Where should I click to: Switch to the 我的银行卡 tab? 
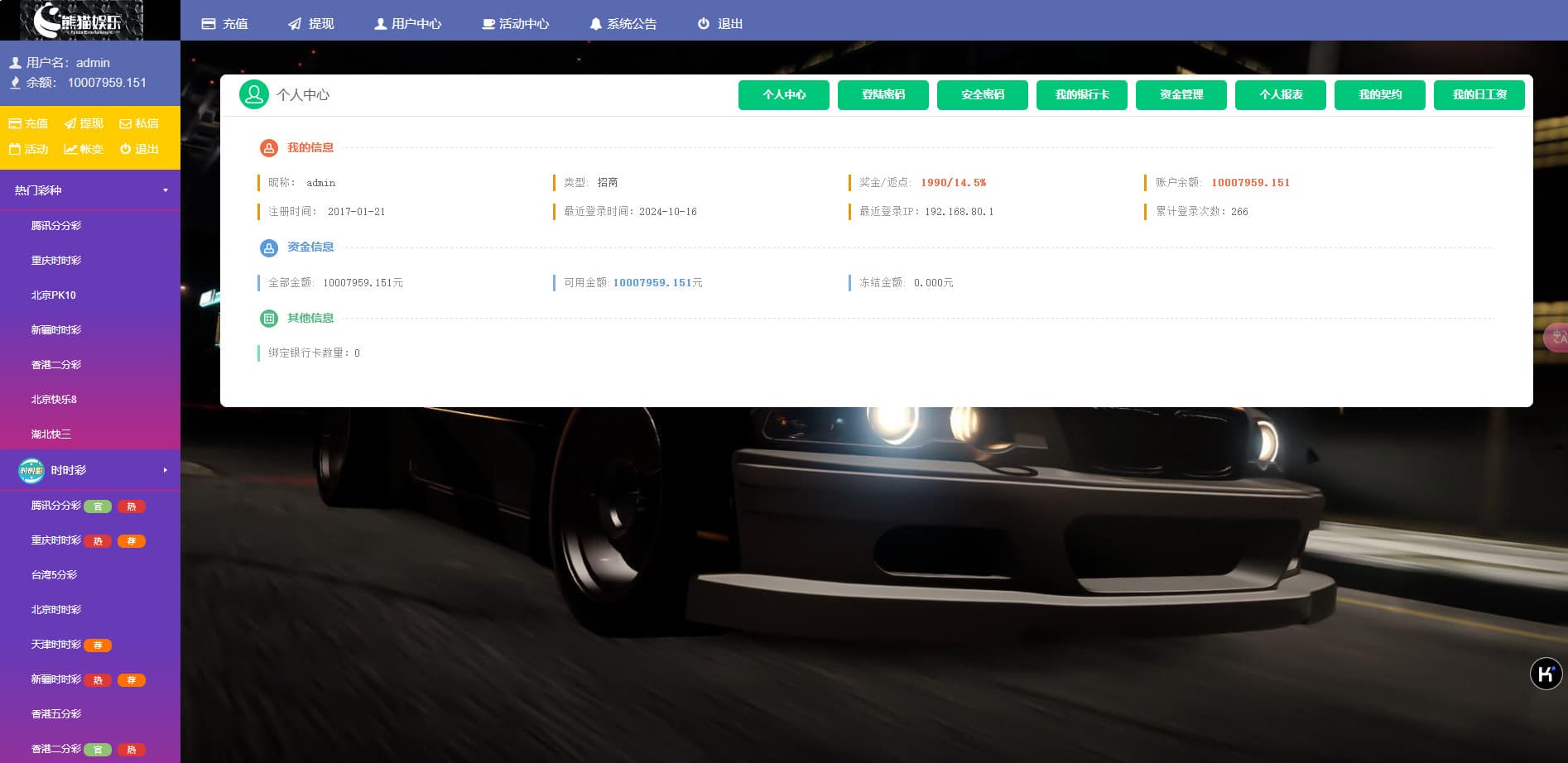(1081, 95)
